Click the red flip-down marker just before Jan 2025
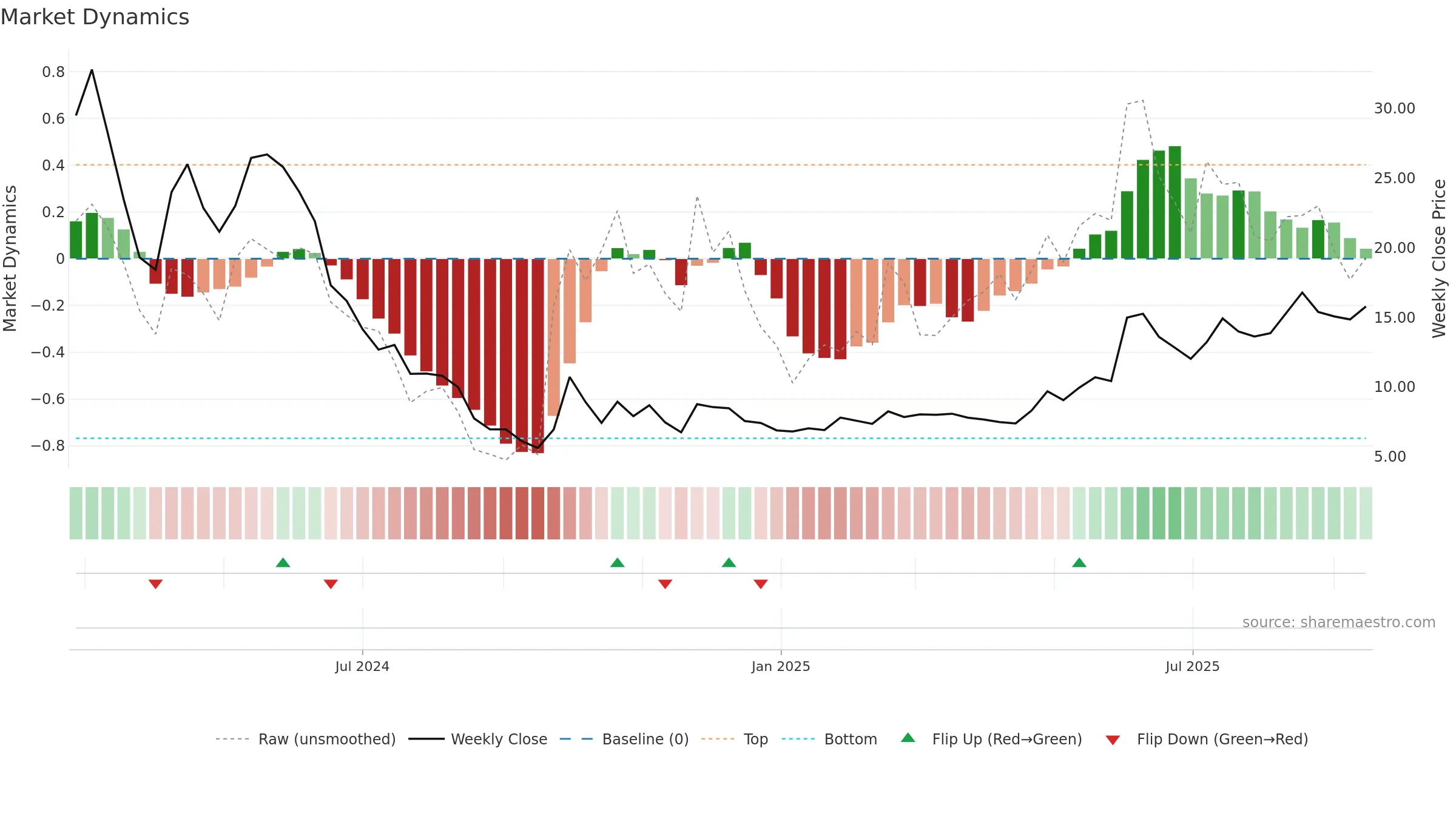This screenshot has width=1456, height=819. [761, 584]
